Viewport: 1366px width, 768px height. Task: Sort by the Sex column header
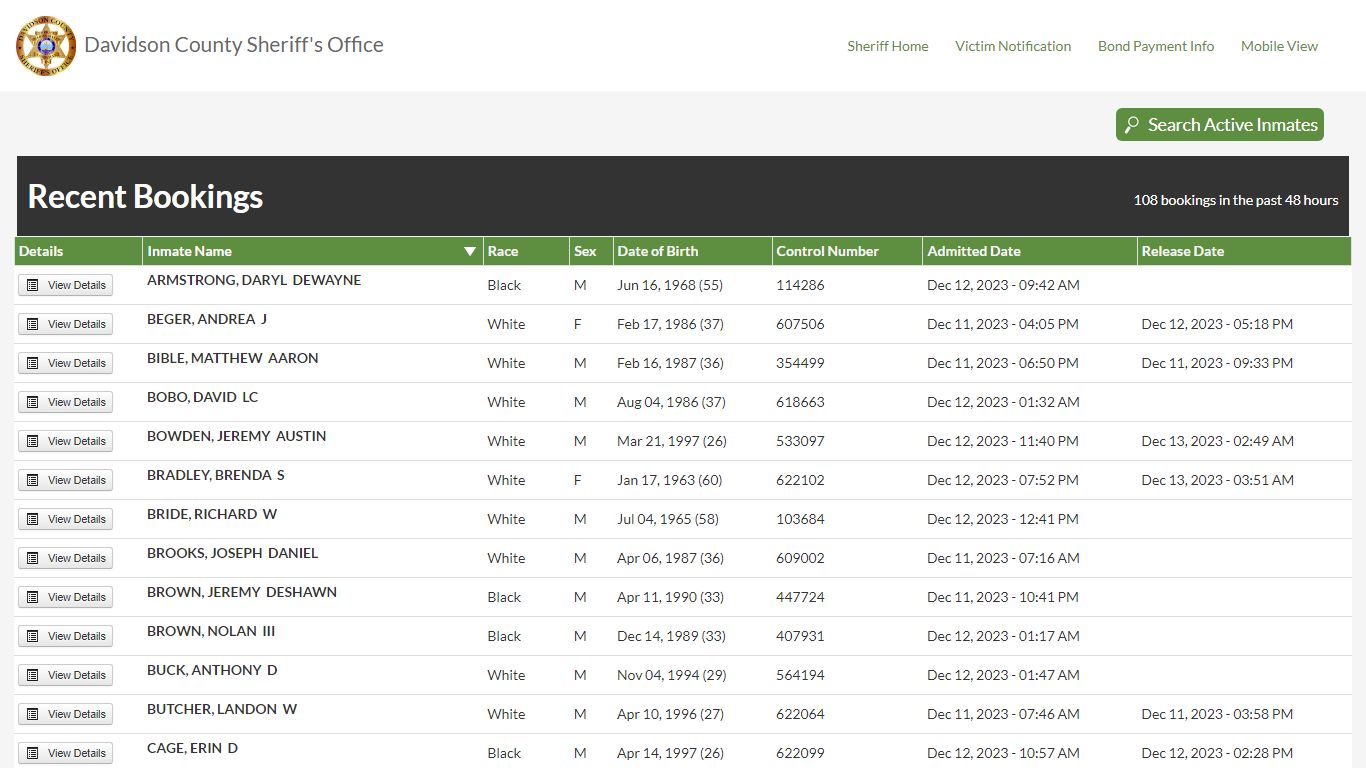pyautogui.click(x=591, y=251)
